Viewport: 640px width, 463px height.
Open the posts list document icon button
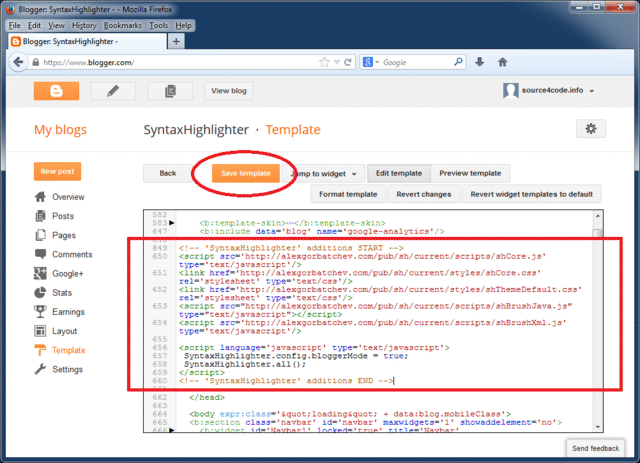click(x=170, y=91)
